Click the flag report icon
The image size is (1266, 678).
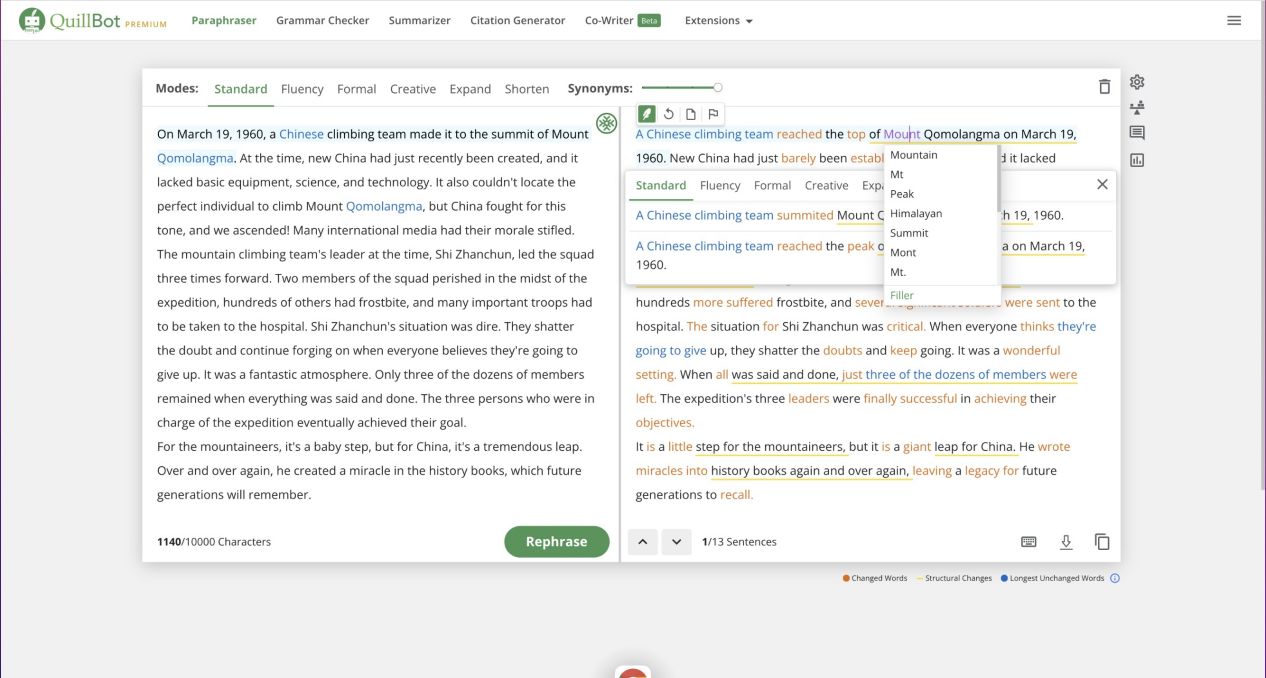713,114
